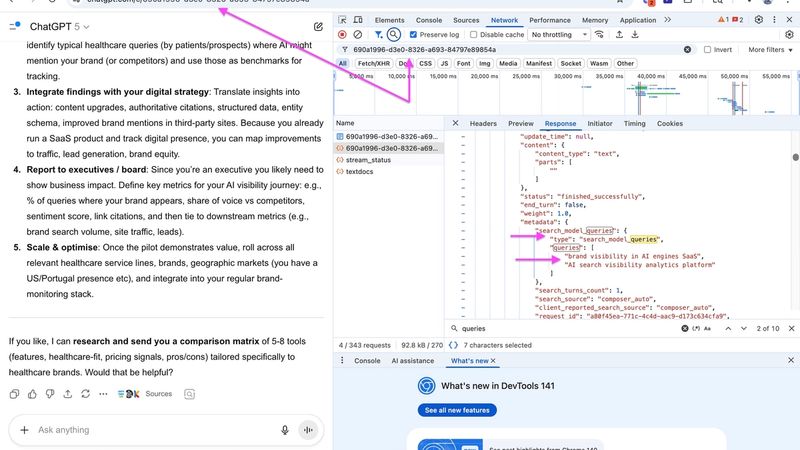This screenshot has height=450, width=800.
Task: Open the No throttling dropdown
Action: pyautogui.click(x=559, y=35)
